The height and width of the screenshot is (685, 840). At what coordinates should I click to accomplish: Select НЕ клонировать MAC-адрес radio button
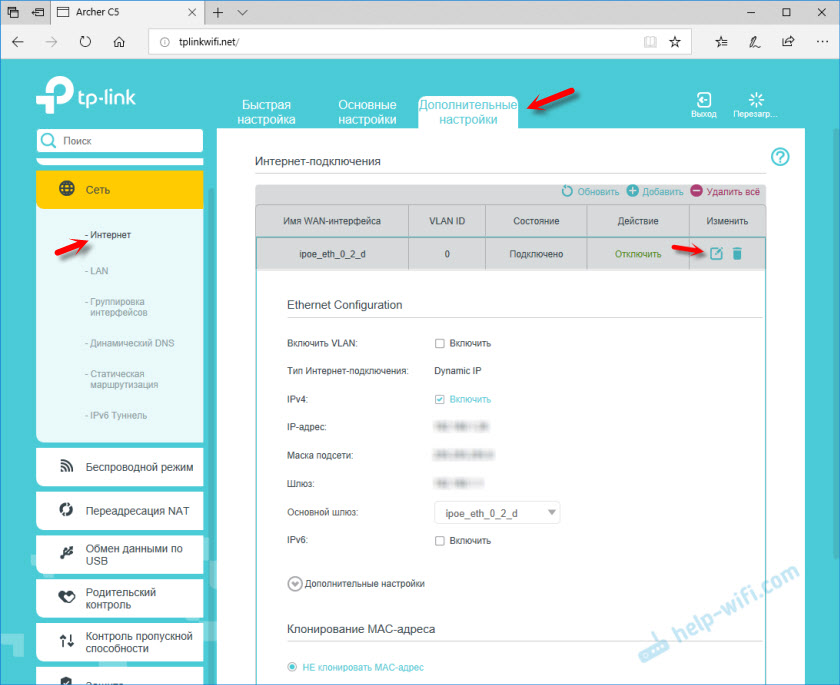click(x=293, y=667)
